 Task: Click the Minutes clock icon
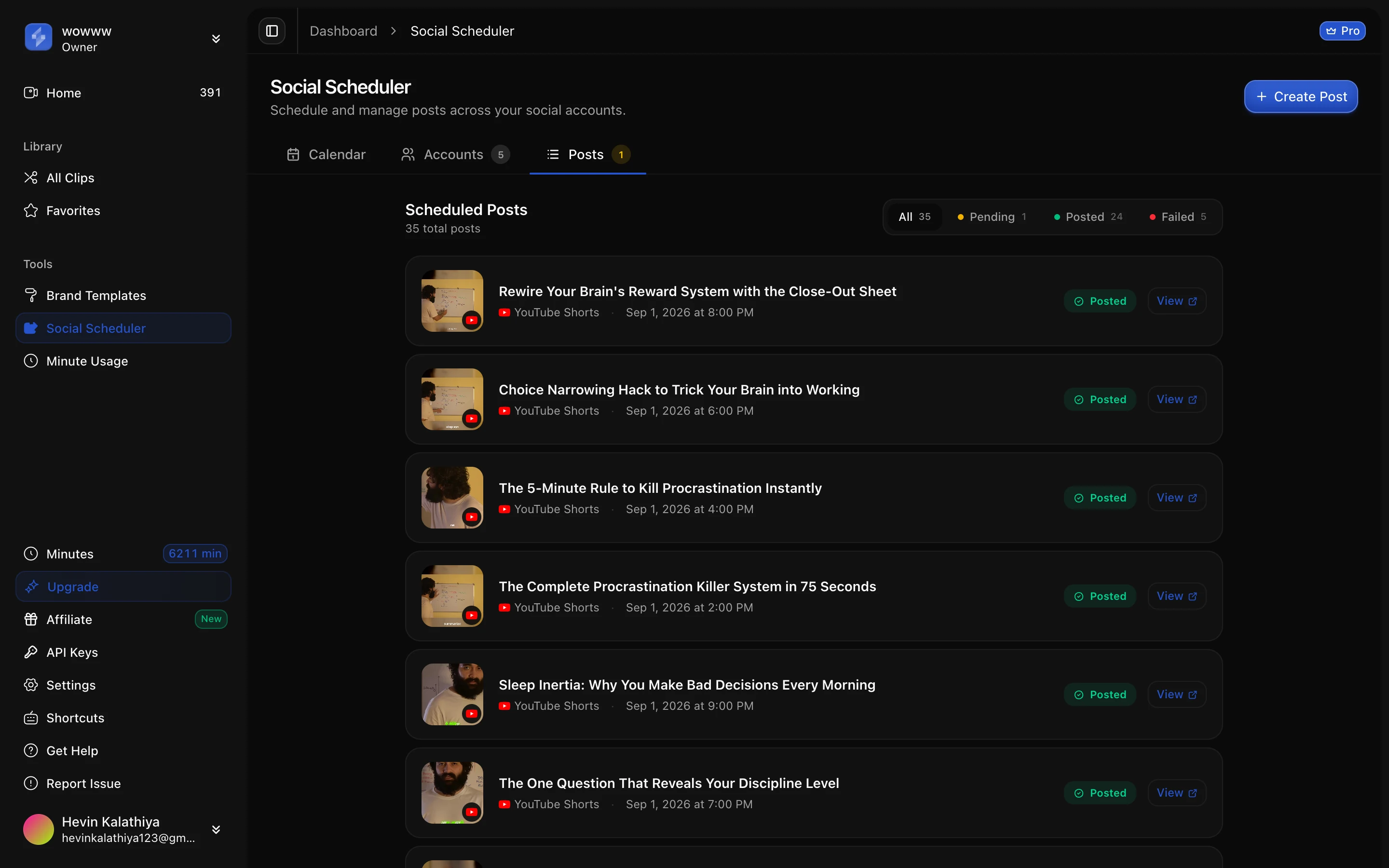[x=31, y=554]
